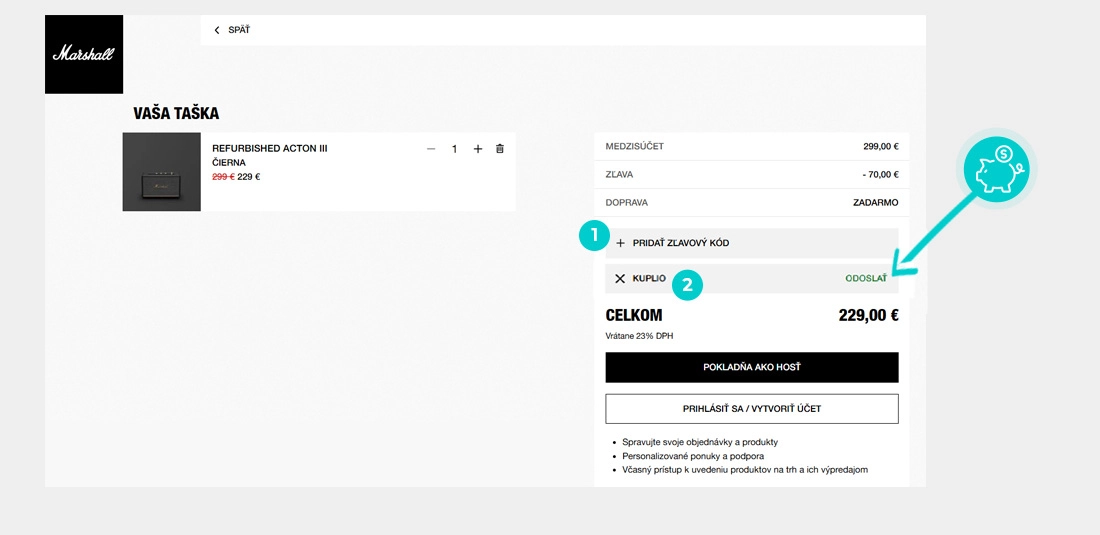This screenshot has width=1100, height=535.
Task: Click the plus icon beside Pridať zľavový kód
Action: tap(620, 243)
